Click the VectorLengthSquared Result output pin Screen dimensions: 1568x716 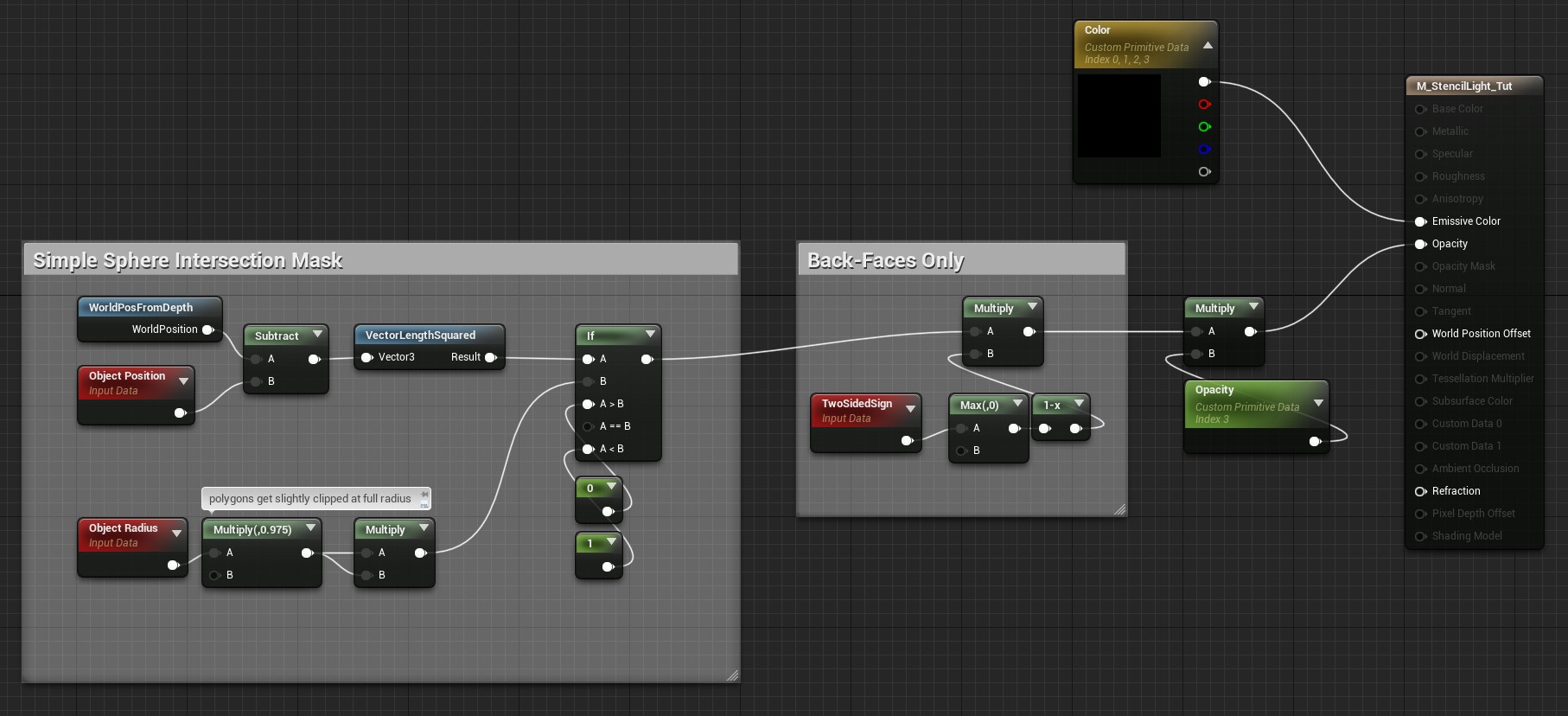coord(490,357)
